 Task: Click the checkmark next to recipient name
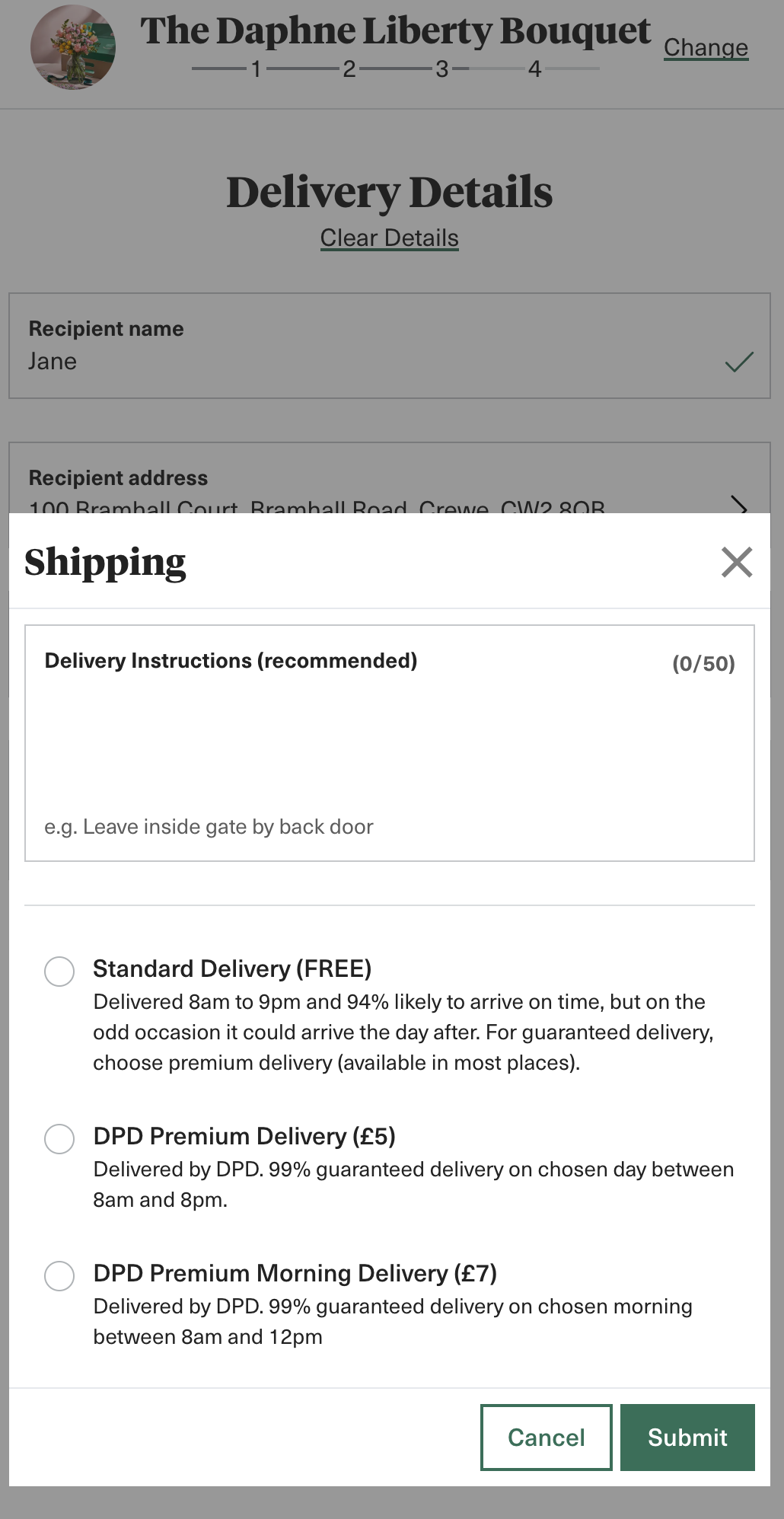point(739,364)
